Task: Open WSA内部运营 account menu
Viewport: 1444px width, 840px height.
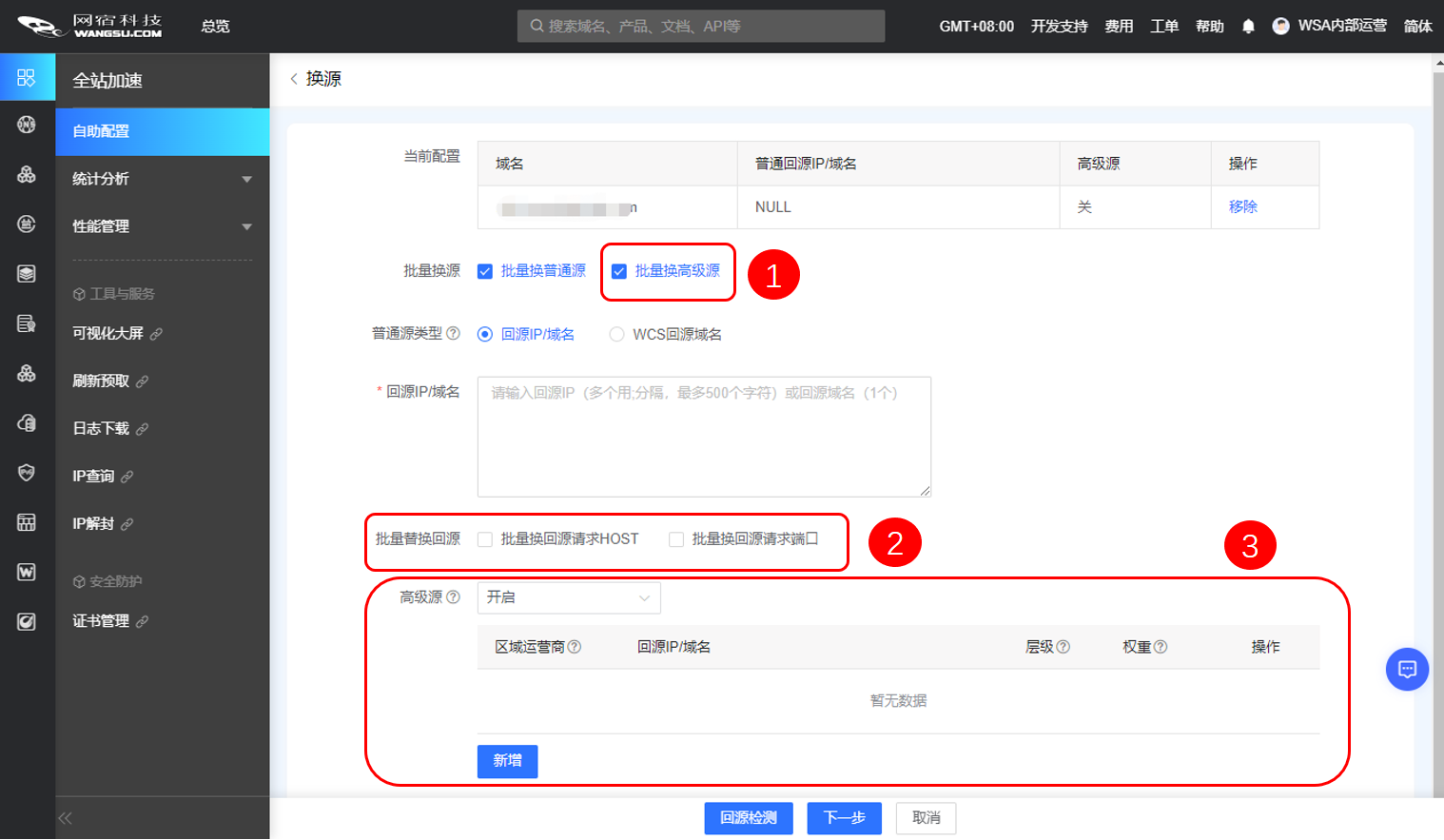Action: [1342, 26]
